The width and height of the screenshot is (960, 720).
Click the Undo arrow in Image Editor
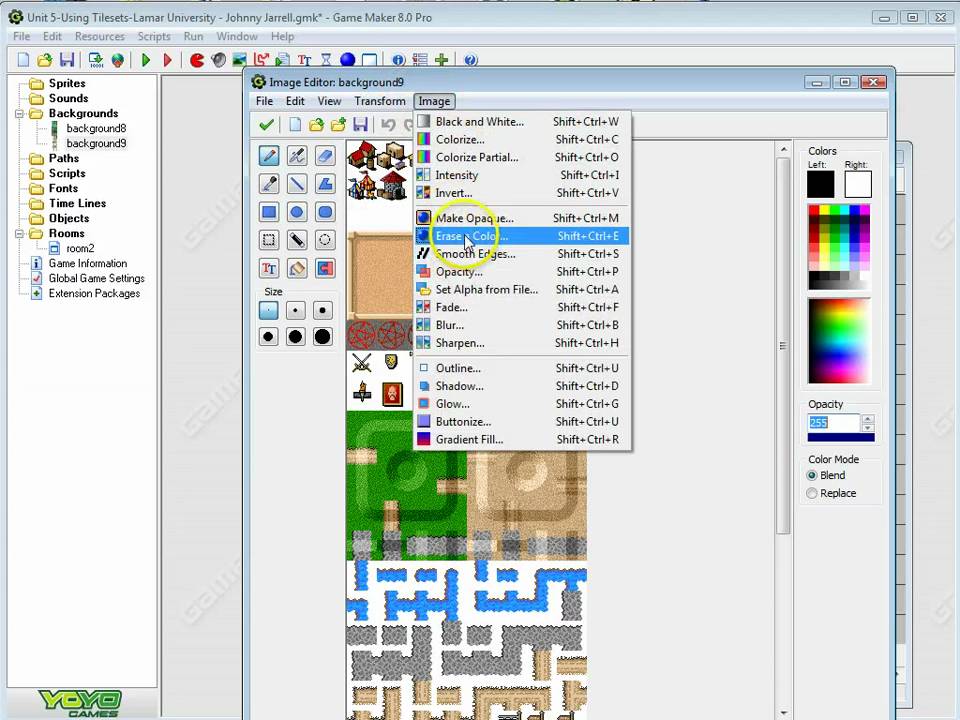tap(388, 125)
